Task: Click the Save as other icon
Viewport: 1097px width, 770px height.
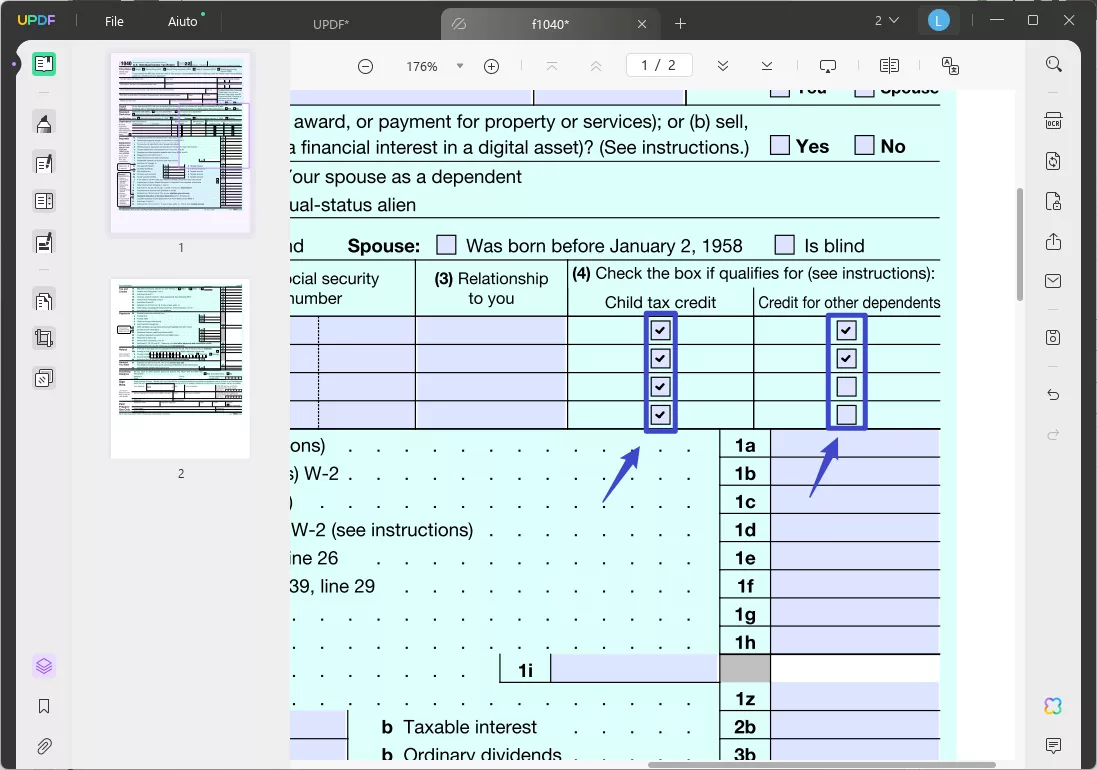Action: point(1054,337)
